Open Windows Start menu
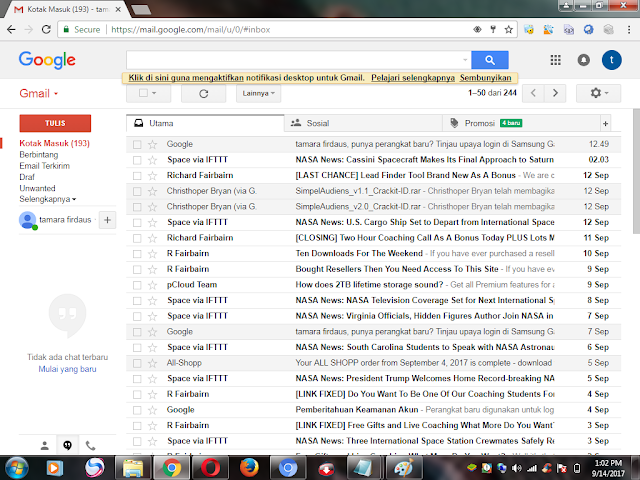The height and width of the screenshot is (480, 640). click(x=16, y=468)
